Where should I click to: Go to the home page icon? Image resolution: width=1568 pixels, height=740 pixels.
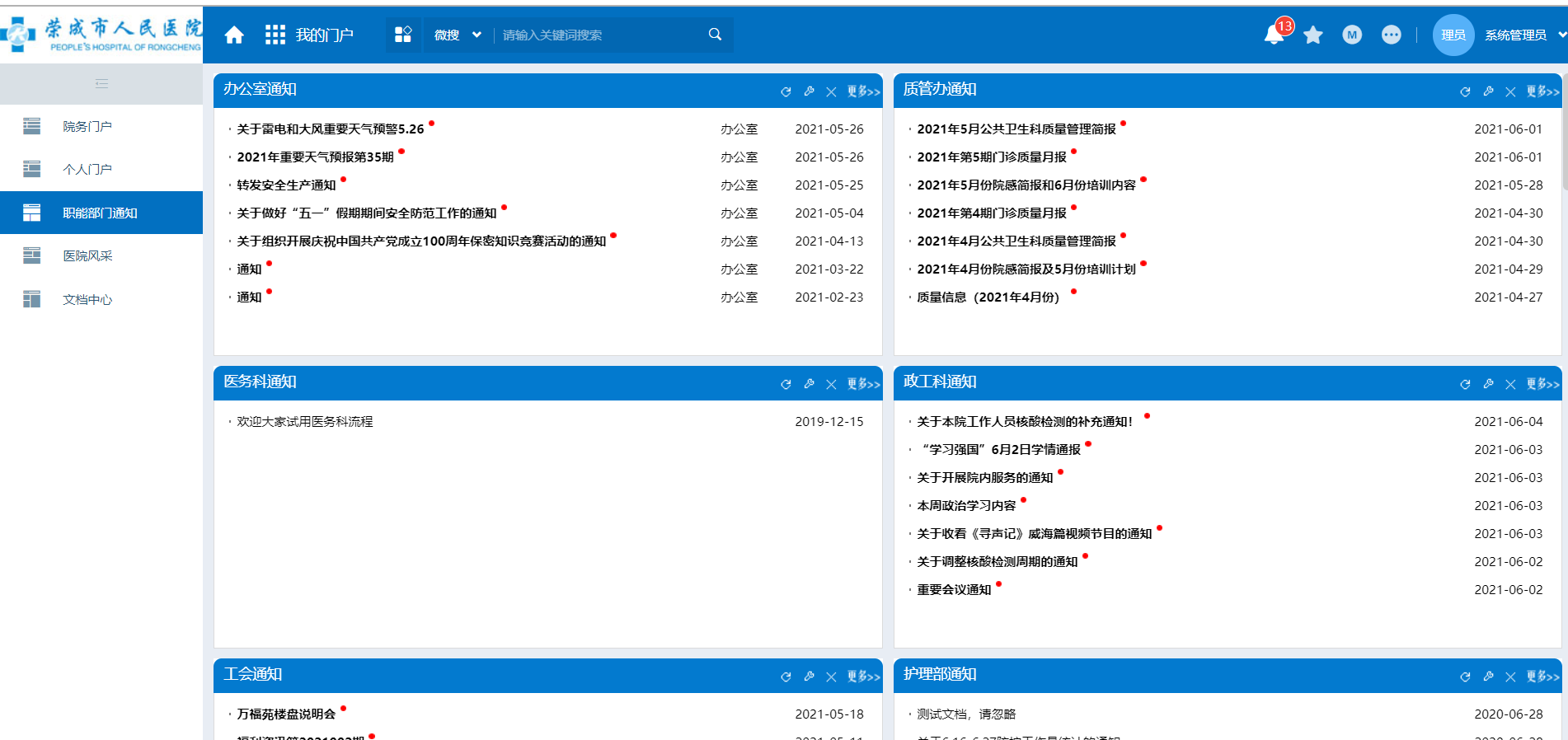[234, 35]
